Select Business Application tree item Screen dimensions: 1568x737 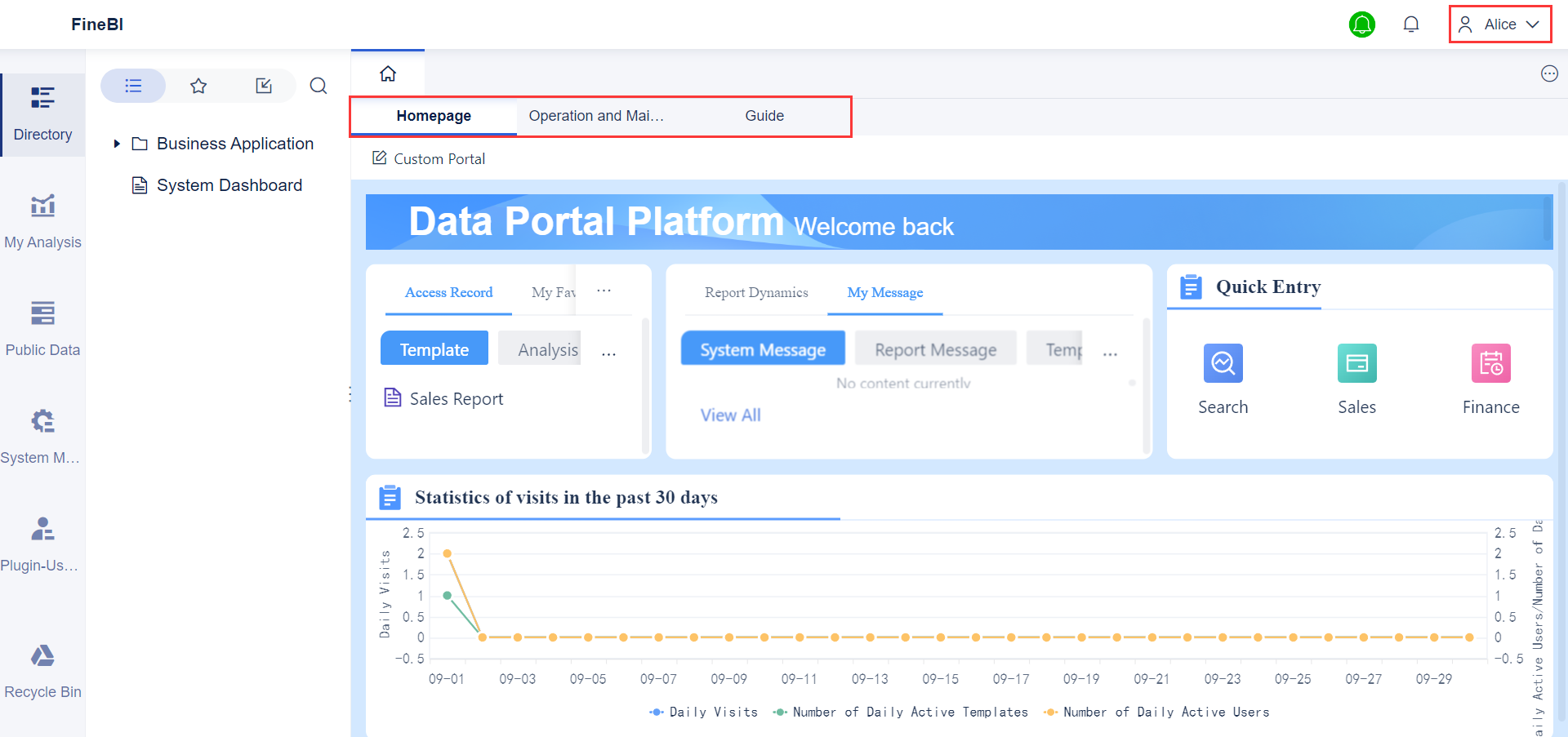235,144
